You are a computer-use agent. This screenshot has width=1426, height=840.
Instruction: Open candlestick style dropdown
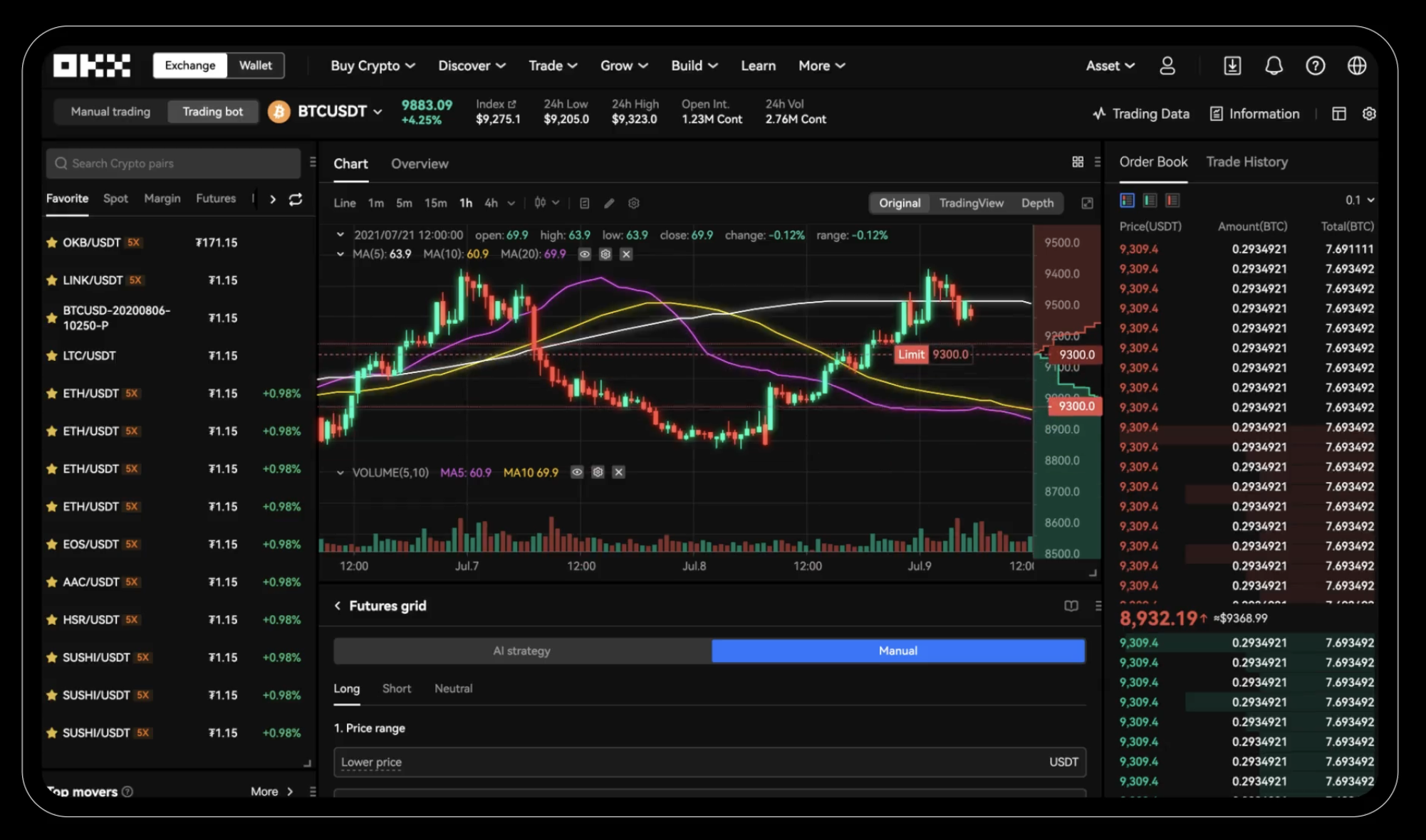[x=546, y=203]
